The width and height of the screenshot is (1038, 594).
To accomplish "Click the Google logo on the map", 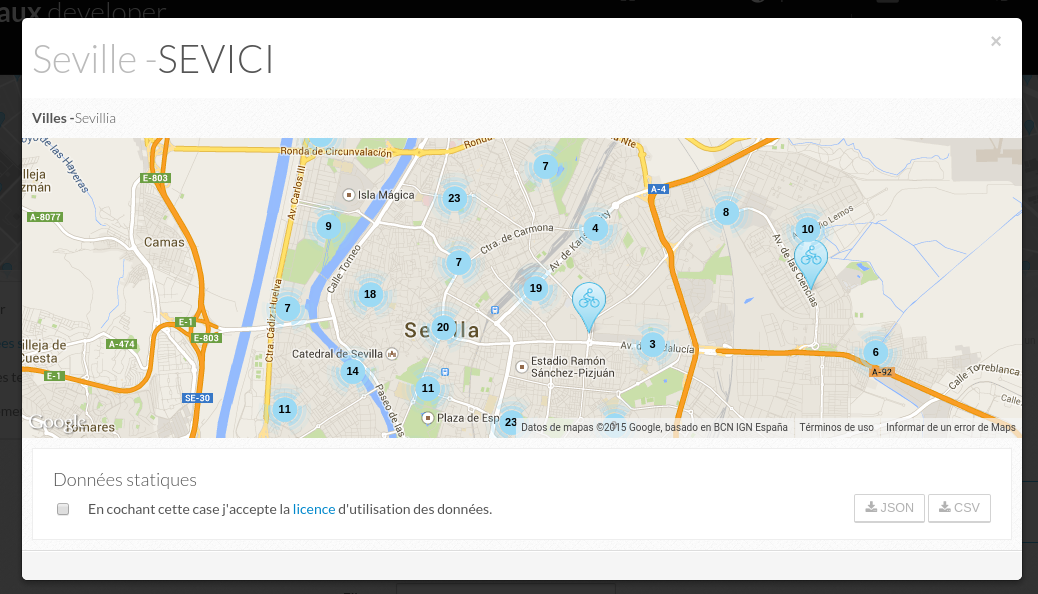I will click(x=58, y=422).
